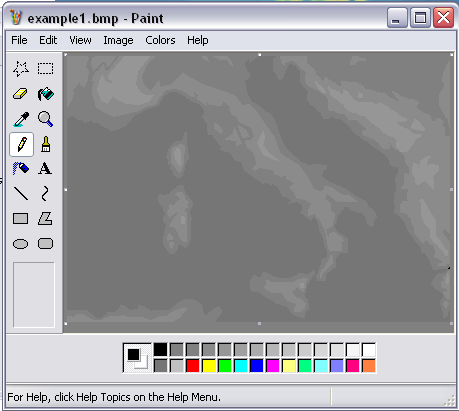The height and width of the screenshot is (411, 459).
Task: Pick the periwinkle blue color swatch
Action: coord(337,366)
